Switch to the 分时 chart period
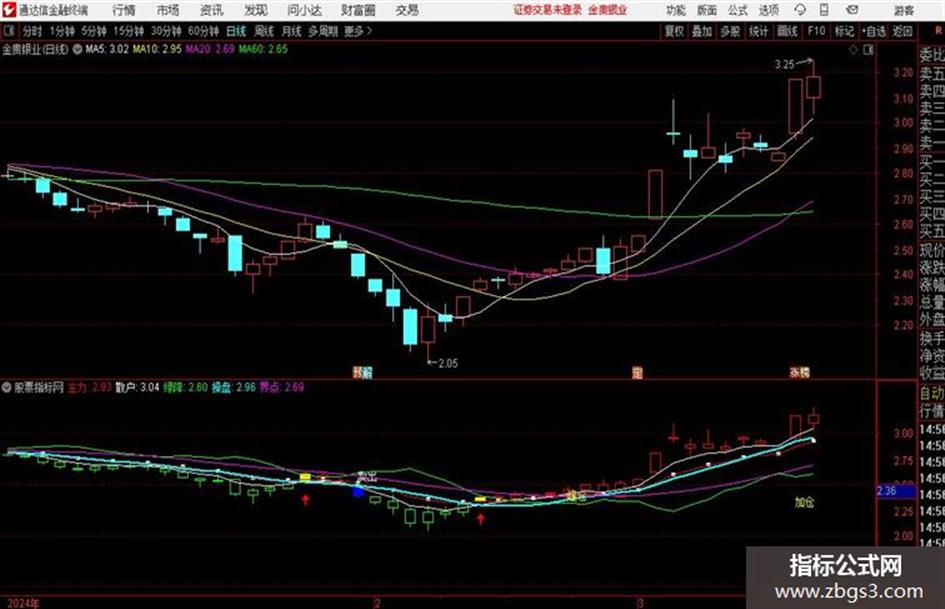Viewport: 945px width, 609px height. (x=33, y=31)
